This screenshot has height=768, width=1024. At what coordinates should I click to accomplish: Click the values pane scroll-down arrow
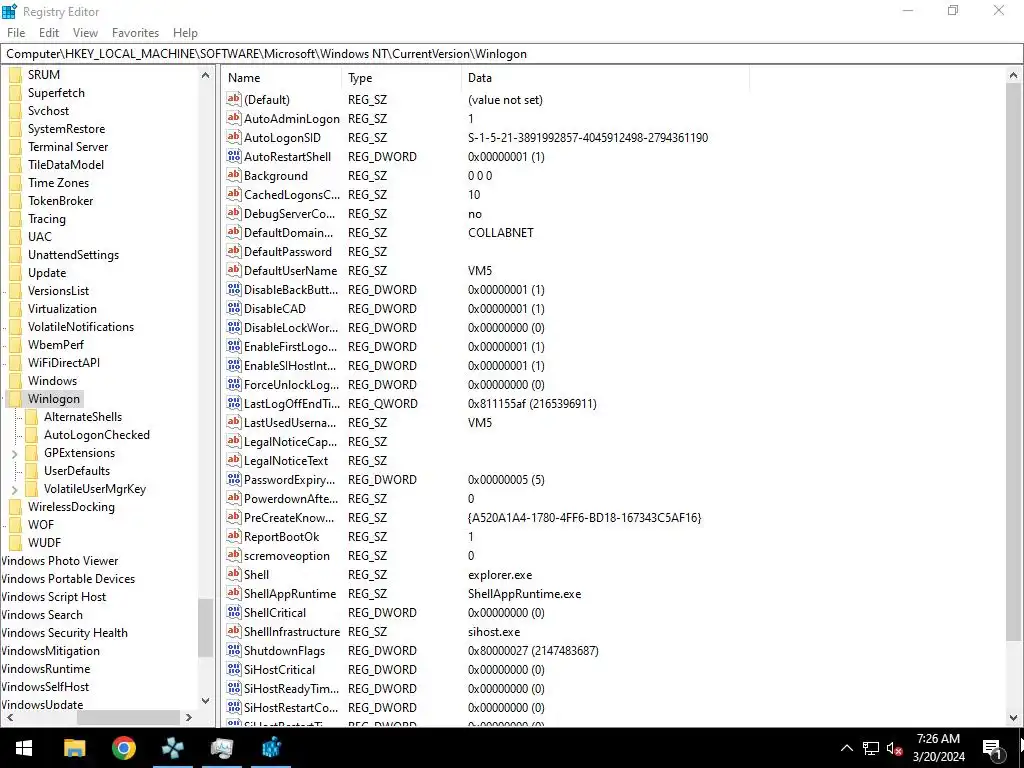[1013, 717]
